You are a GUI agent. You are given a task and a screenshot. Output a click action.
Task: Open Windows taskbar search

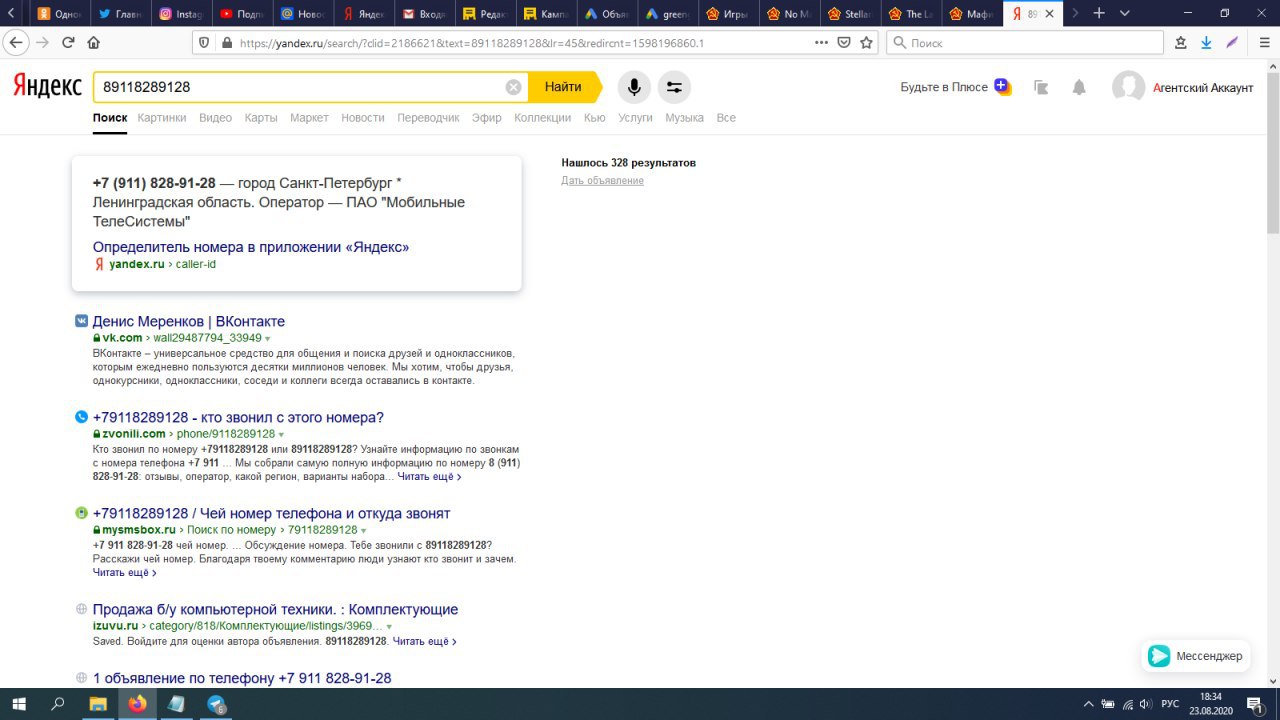click(x=58, y=704)
